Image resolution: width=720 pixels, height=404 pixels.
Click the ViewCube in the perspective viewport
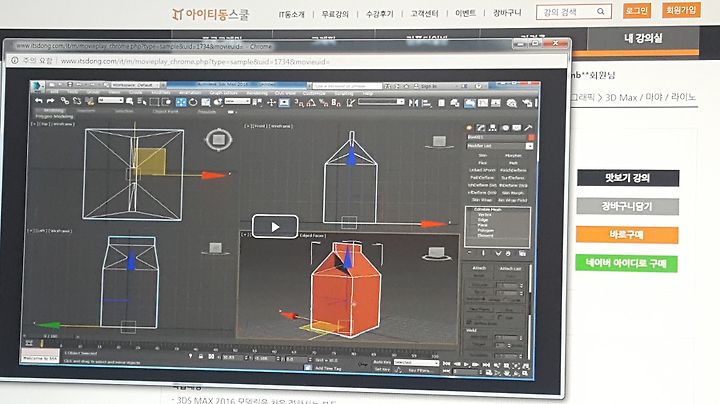(436, 253)
